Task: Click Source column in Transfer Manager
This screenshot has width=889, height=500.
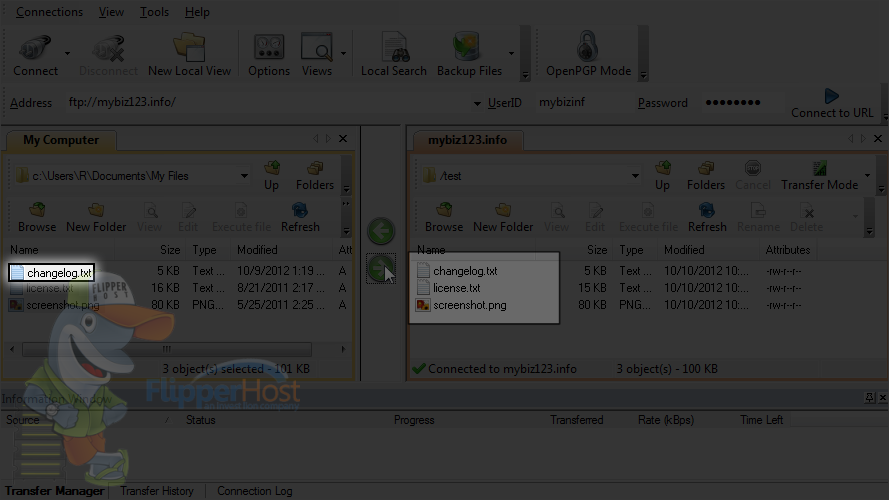Action: (23, 420)
